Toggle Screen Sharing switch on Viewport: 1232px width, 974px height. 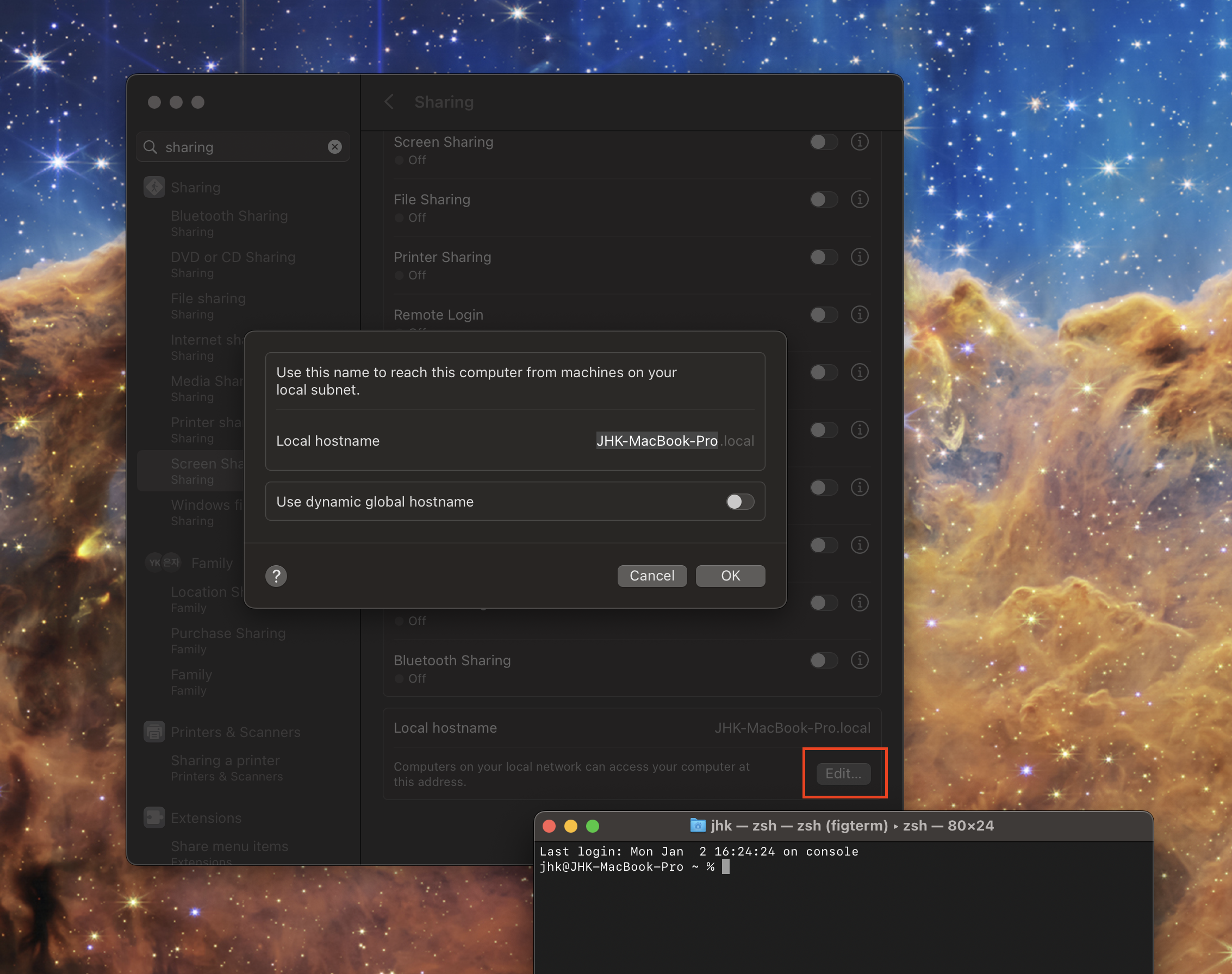pyautogui.click(x=823, y=142)
